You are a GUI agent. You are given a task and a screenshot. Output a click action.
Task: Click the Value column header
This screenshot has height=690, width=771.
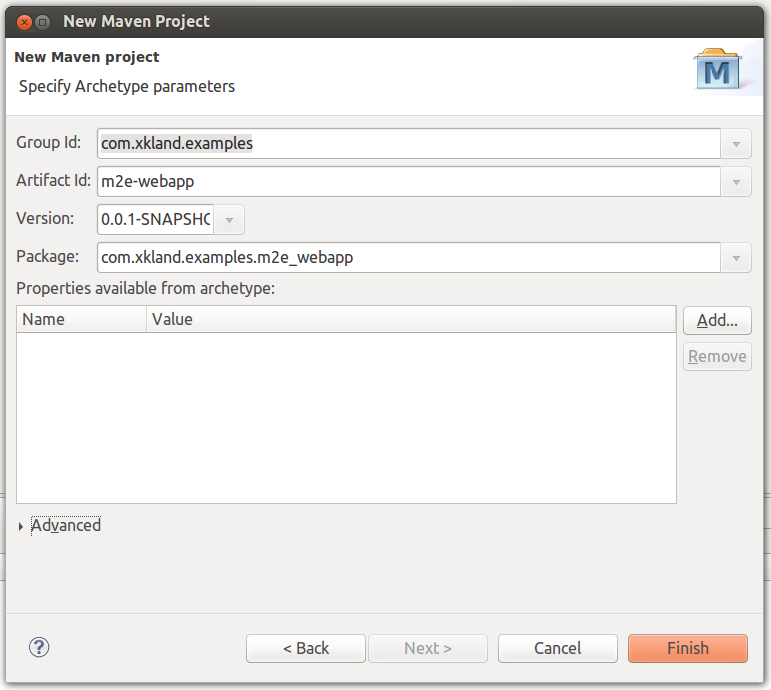tap(411, 319)
